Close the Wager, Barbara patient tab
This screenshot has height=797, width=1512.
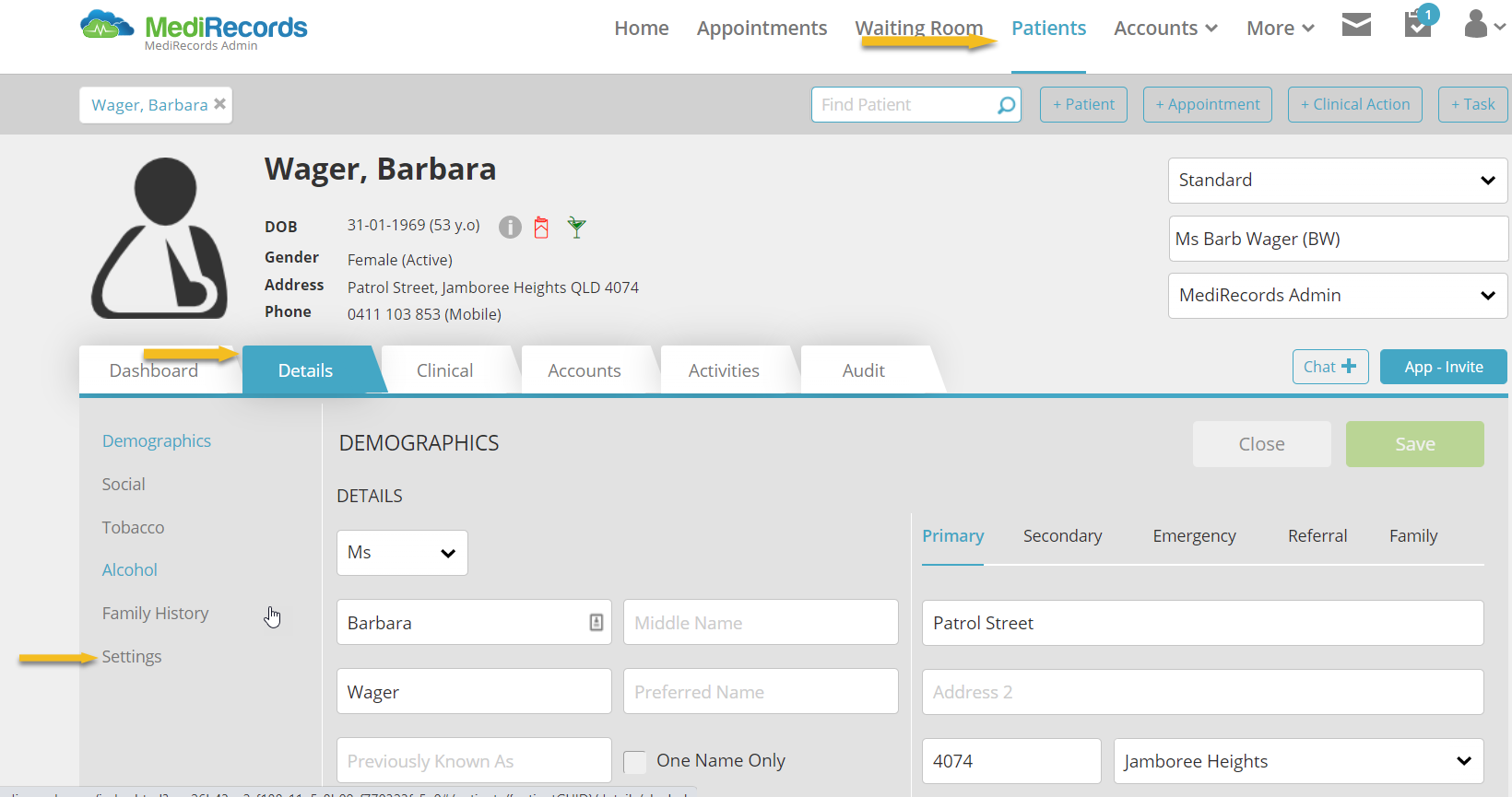coord(219,104)
